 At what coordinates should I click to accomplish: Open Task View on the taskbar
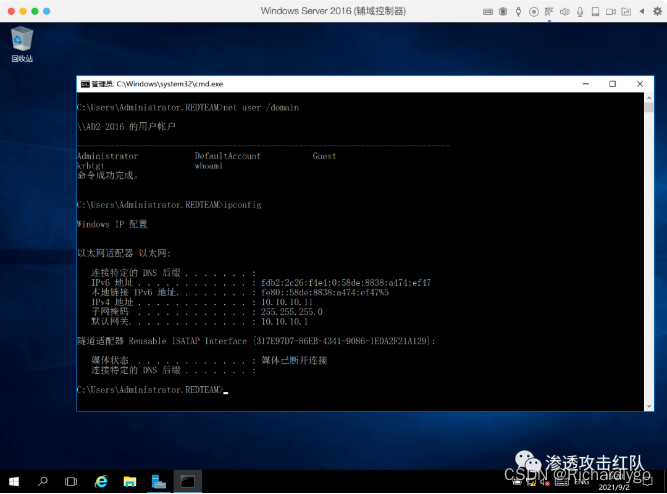71,481
